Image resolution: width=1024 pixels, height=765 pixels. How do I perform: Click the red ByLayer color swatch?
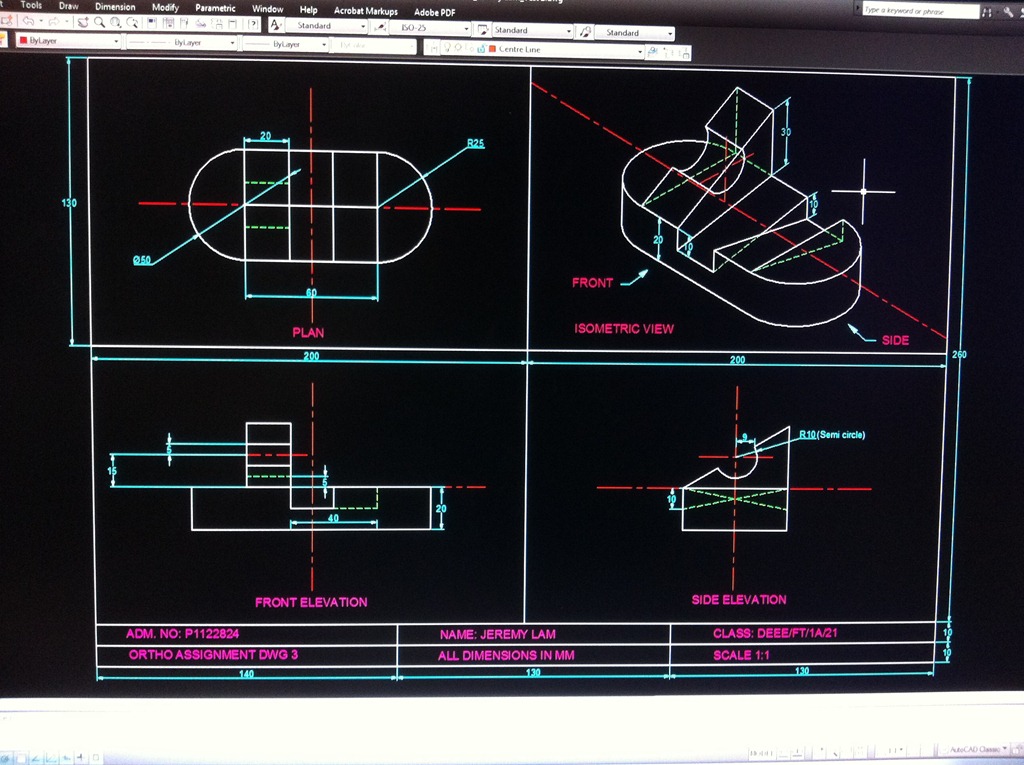[23, 40]
